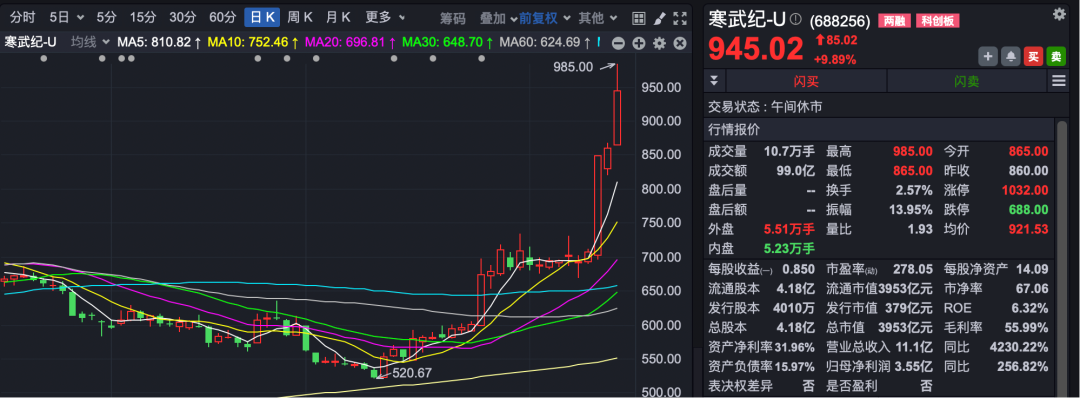
Task: Add 寒武纪-U to watchlist with plus icon
Action: click(987, 56)
